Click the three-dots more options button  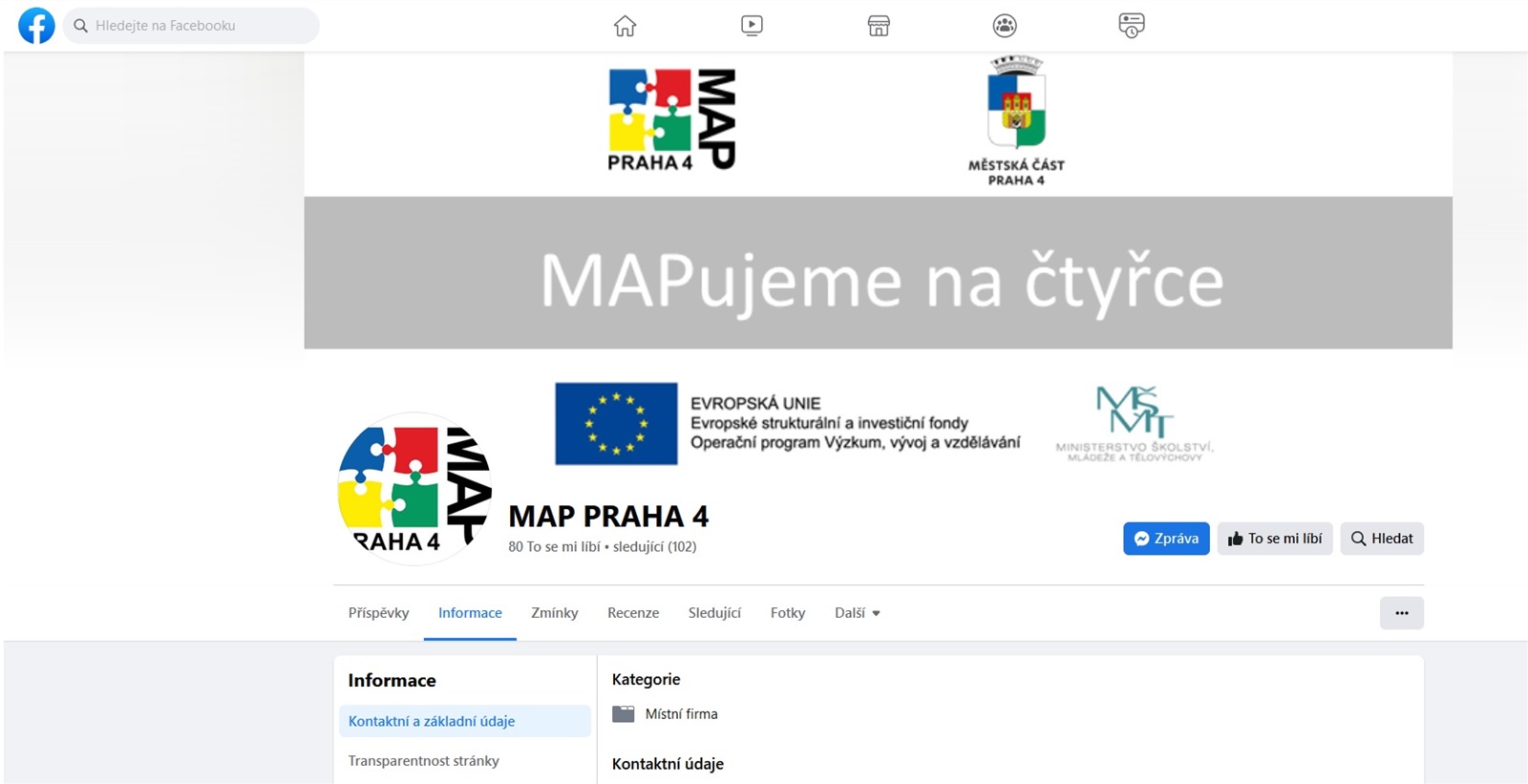coord(1401,613)
